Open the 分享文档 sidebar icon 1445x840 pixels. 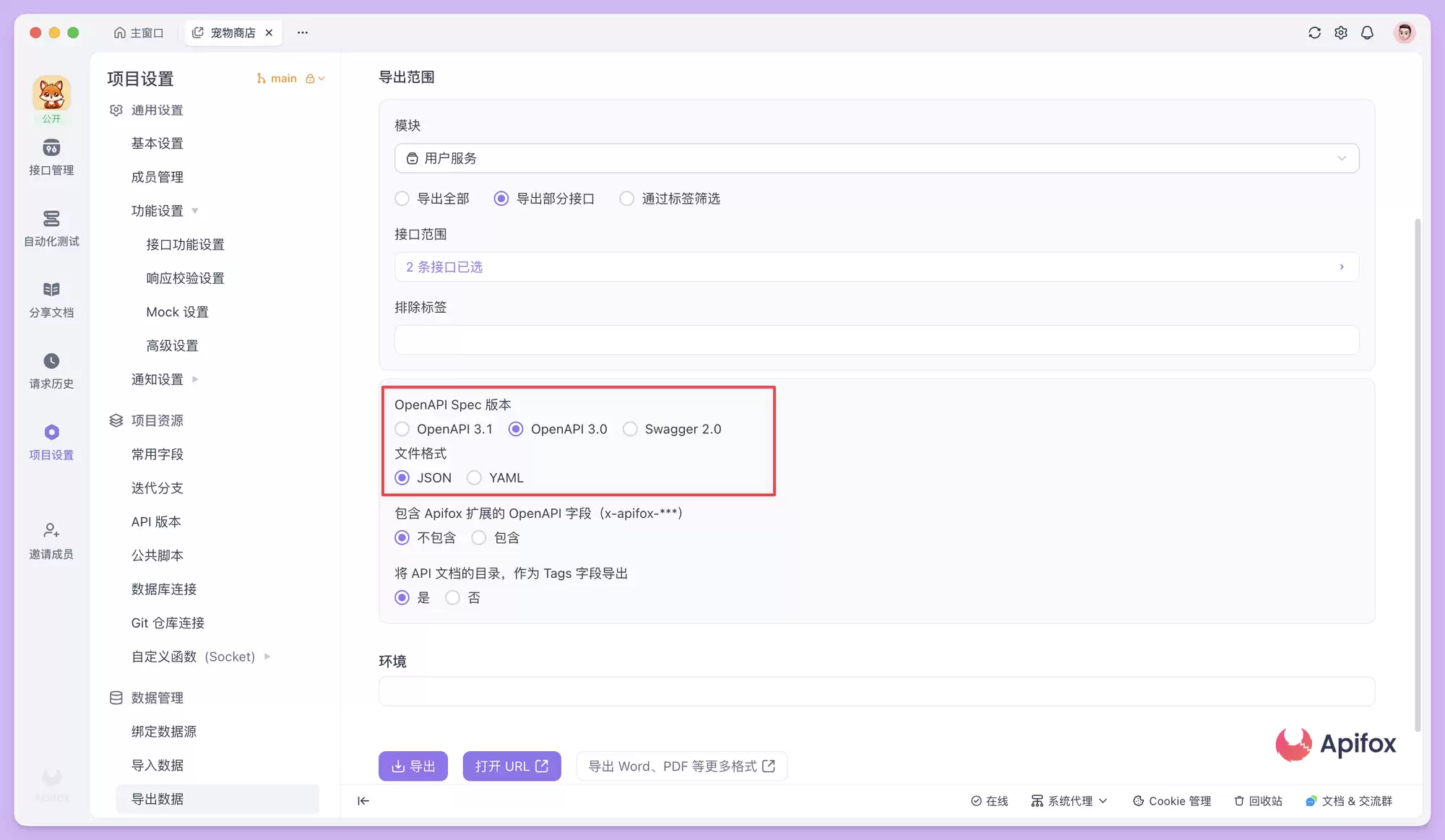[51, 290]
